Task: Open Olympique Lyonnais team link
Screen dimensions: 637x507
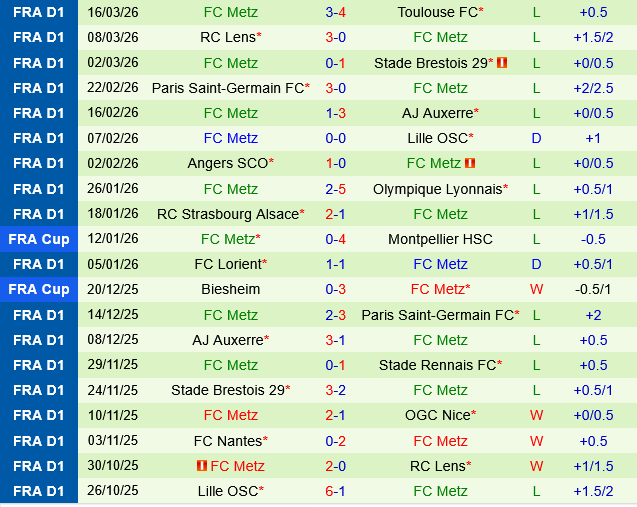Action: (438, 188)
